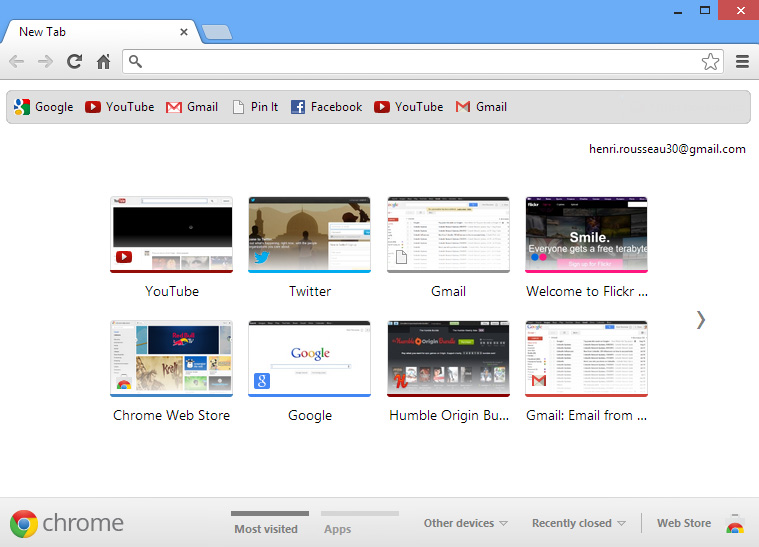Click the henri.rousseau30@gmail.com account text
This screenshot has width=759, height=547.
[x=667, y=149]
